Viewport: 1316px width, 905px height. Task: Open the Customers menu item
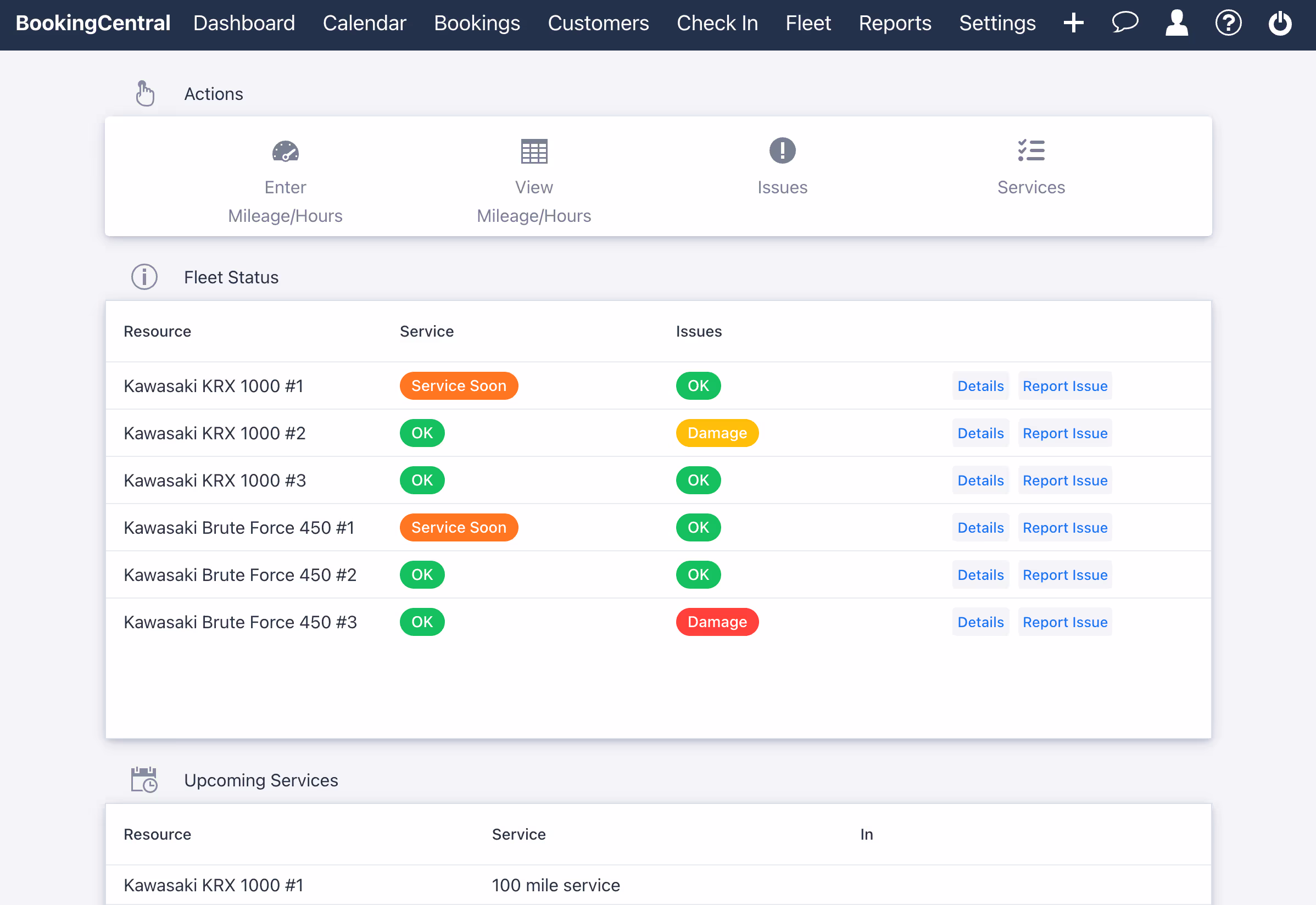pyautogui.click(x=598, y=23)
